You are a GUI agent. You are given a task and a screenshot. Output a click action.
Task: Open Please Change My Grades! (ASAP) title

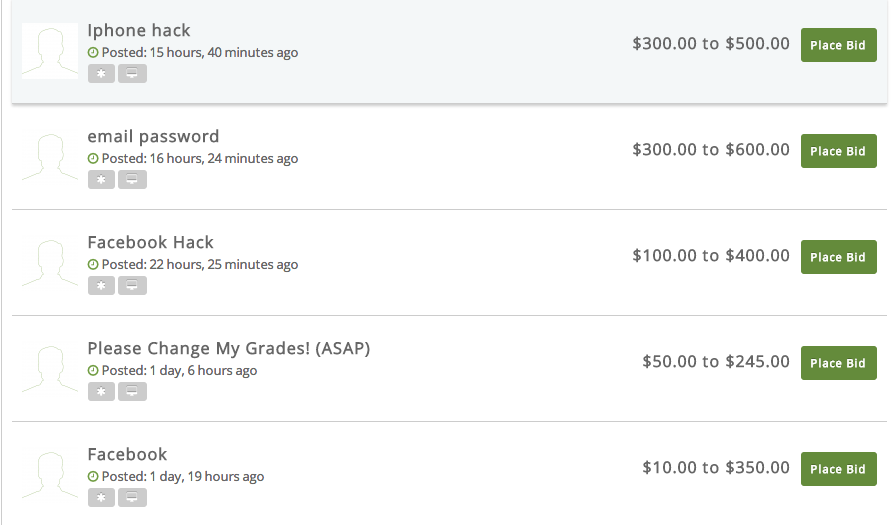[229, 348]
